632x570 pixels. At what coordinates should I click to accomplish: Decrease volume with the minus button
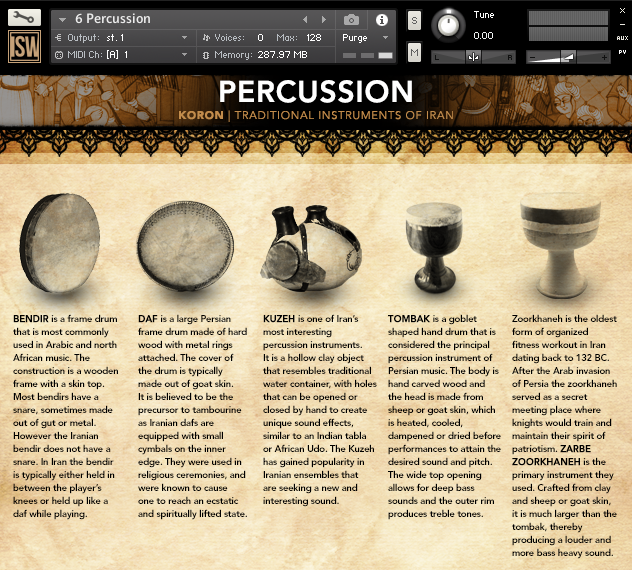tap(532, 58)
